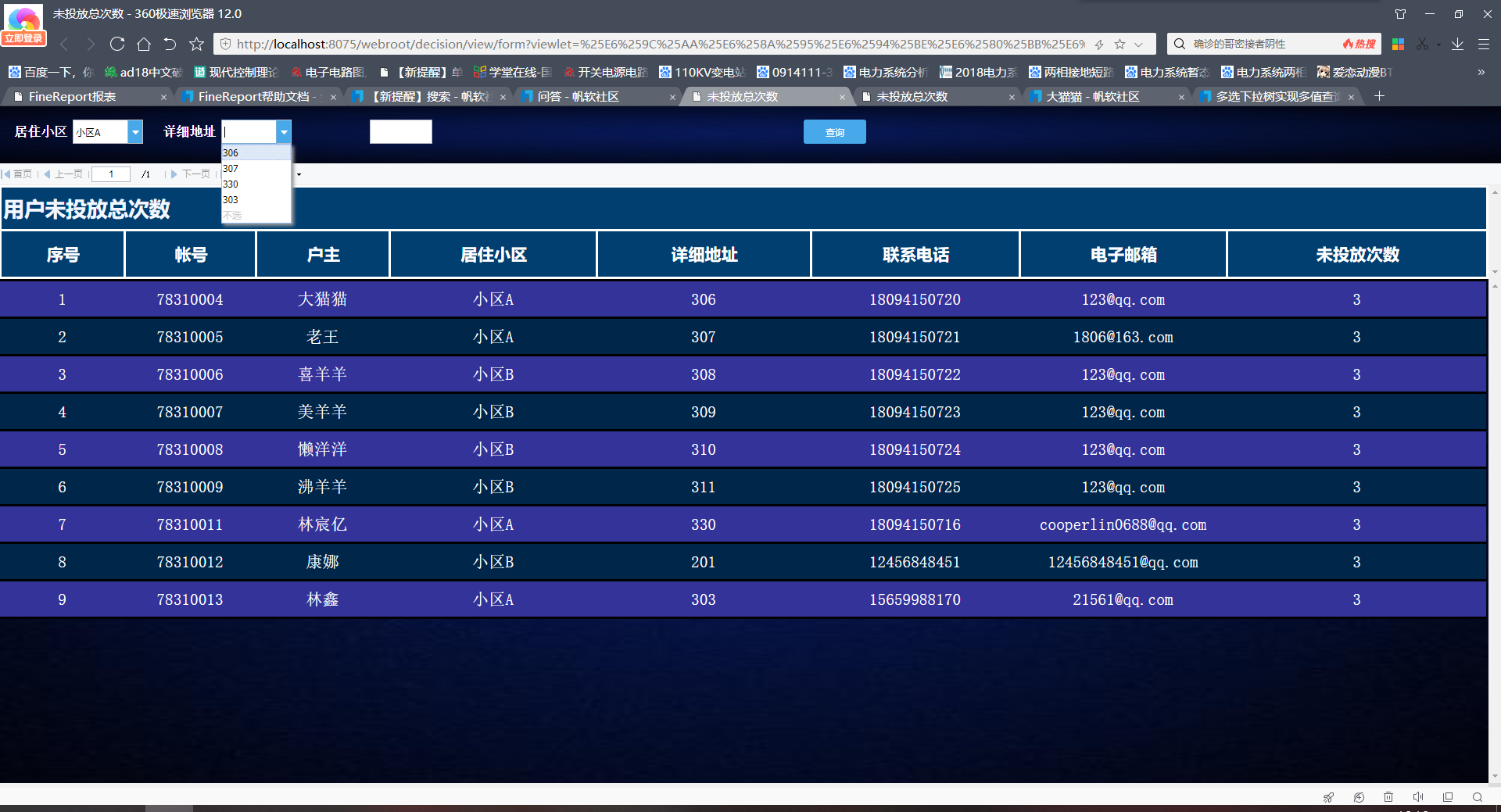Go to 下一页 next page
The image size is (1501, 812).
coord(191,174)
